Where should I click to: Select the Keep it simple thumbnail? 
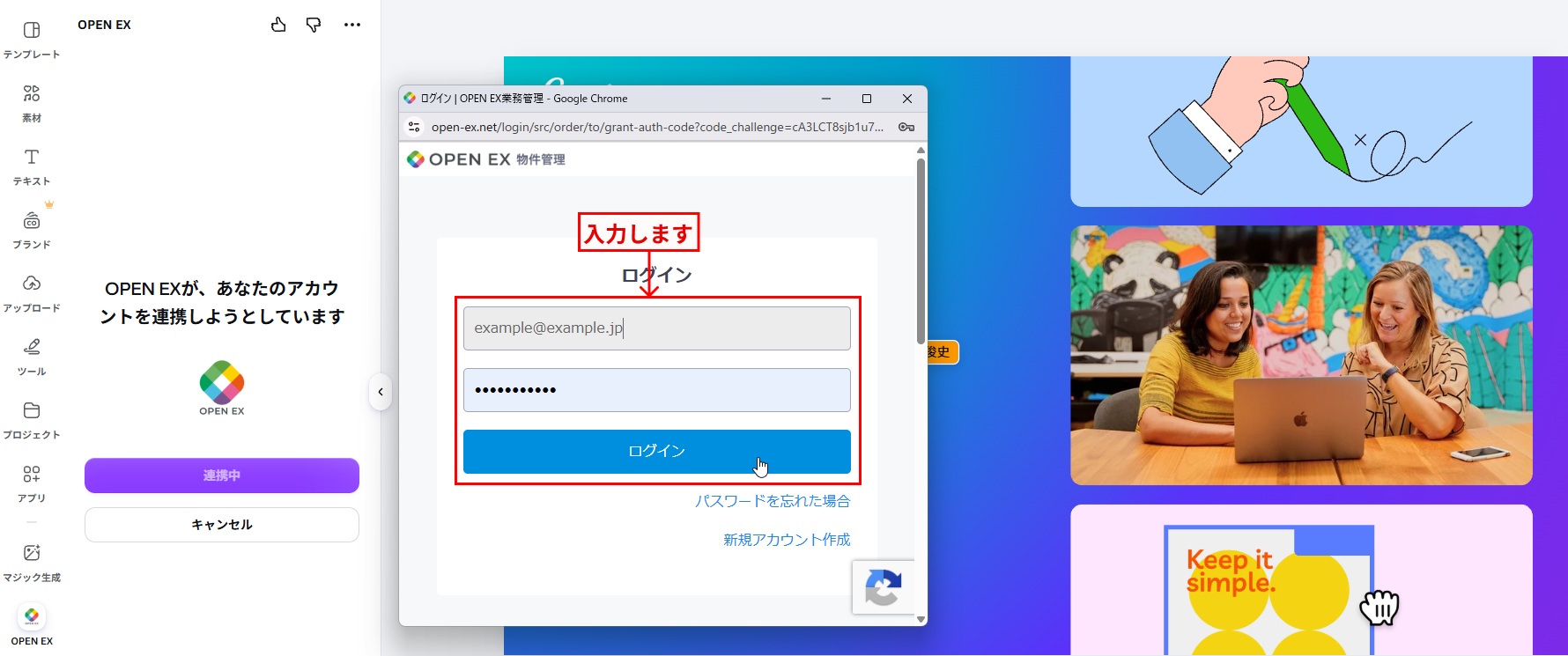click(1301, 579)
